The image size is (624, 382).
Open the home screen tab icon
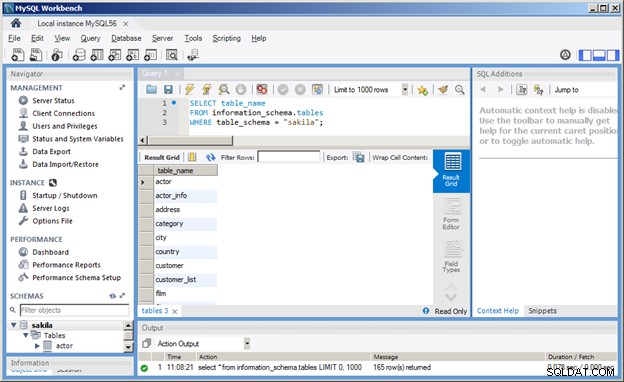click(16, 23)
